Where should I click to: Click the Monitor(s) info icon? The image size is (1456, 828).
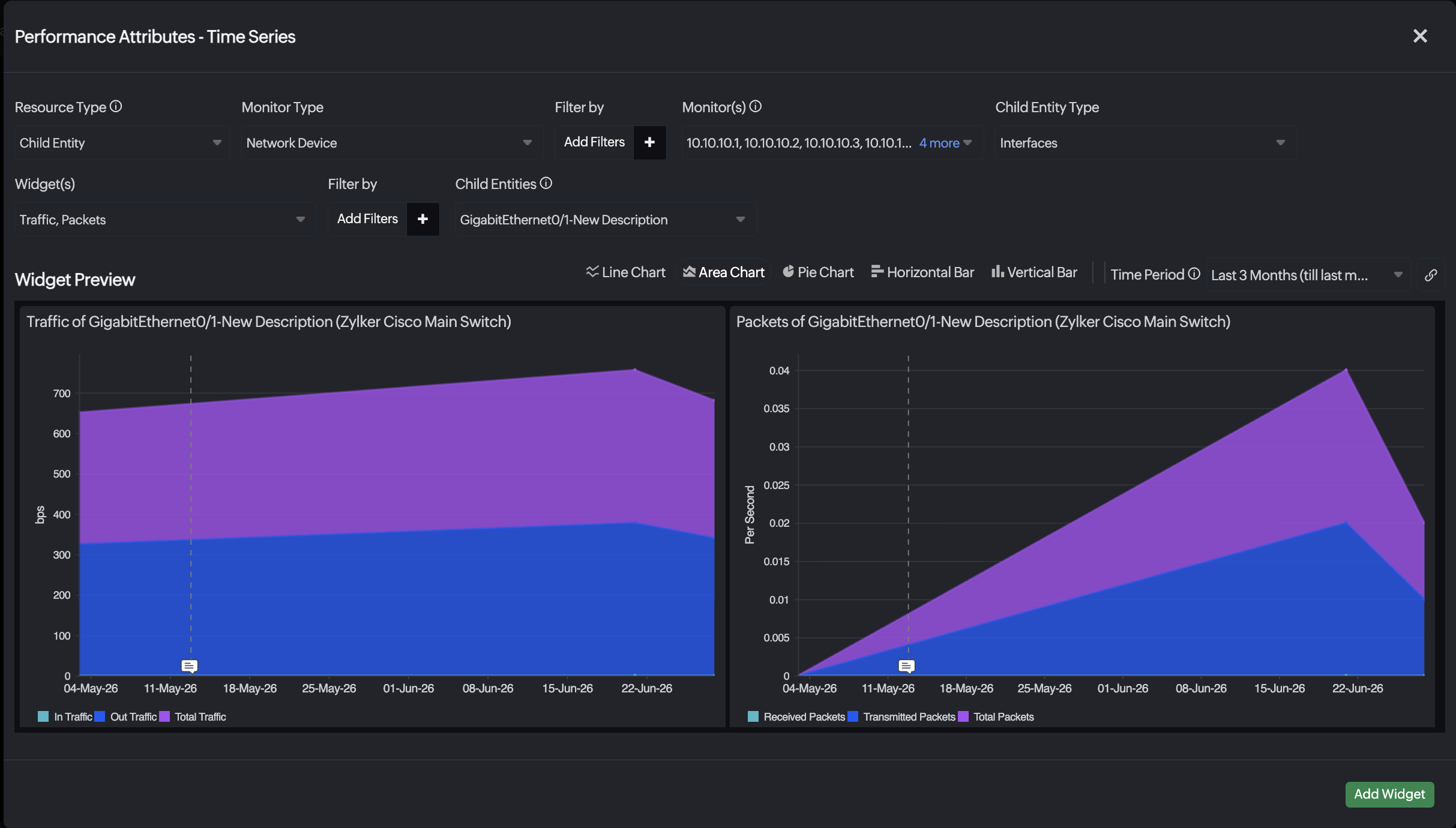(x=756, y=106)
